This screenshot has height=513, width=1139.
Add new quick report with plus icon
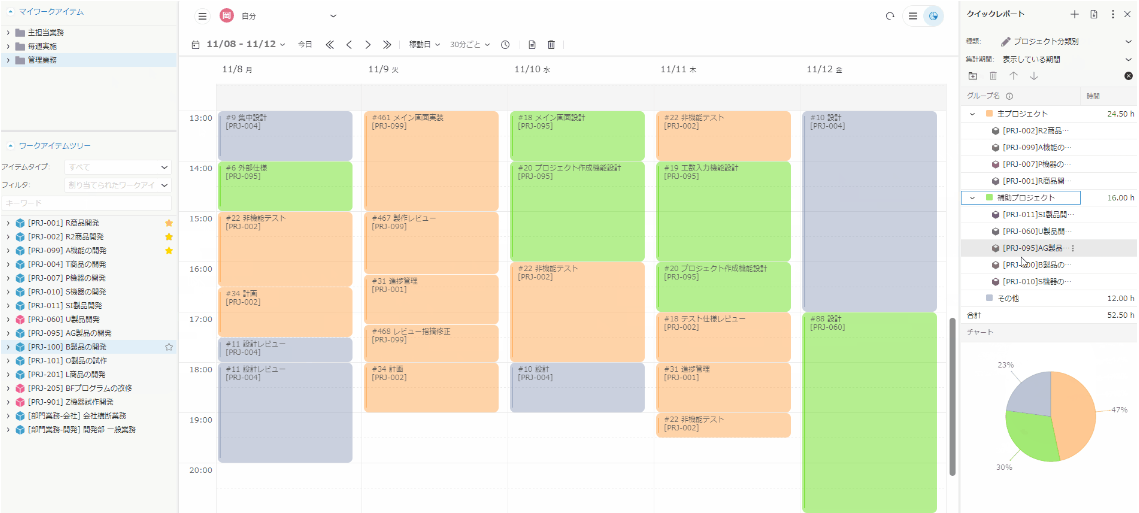[1074, 14]
